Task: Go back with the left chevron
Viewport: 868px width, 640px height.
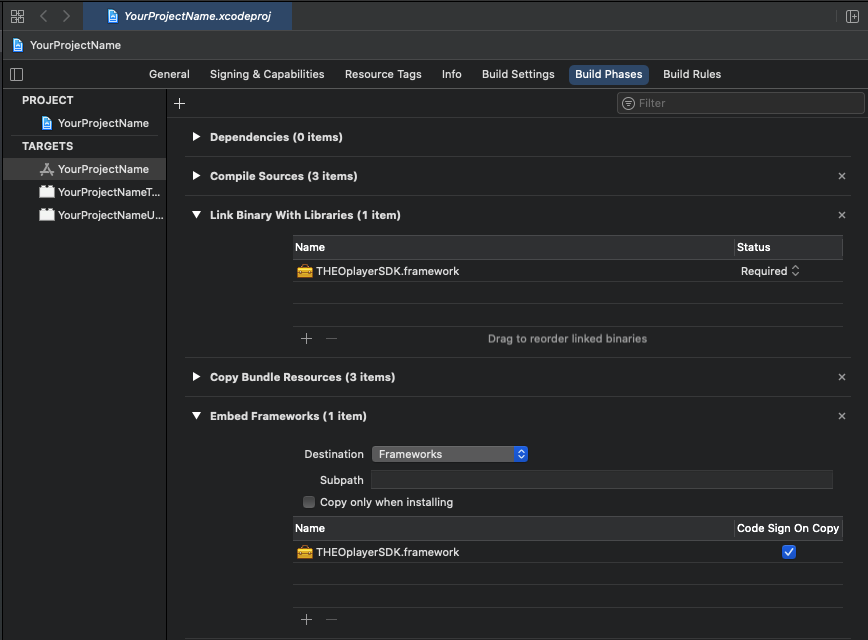Action: coord(43,16)
